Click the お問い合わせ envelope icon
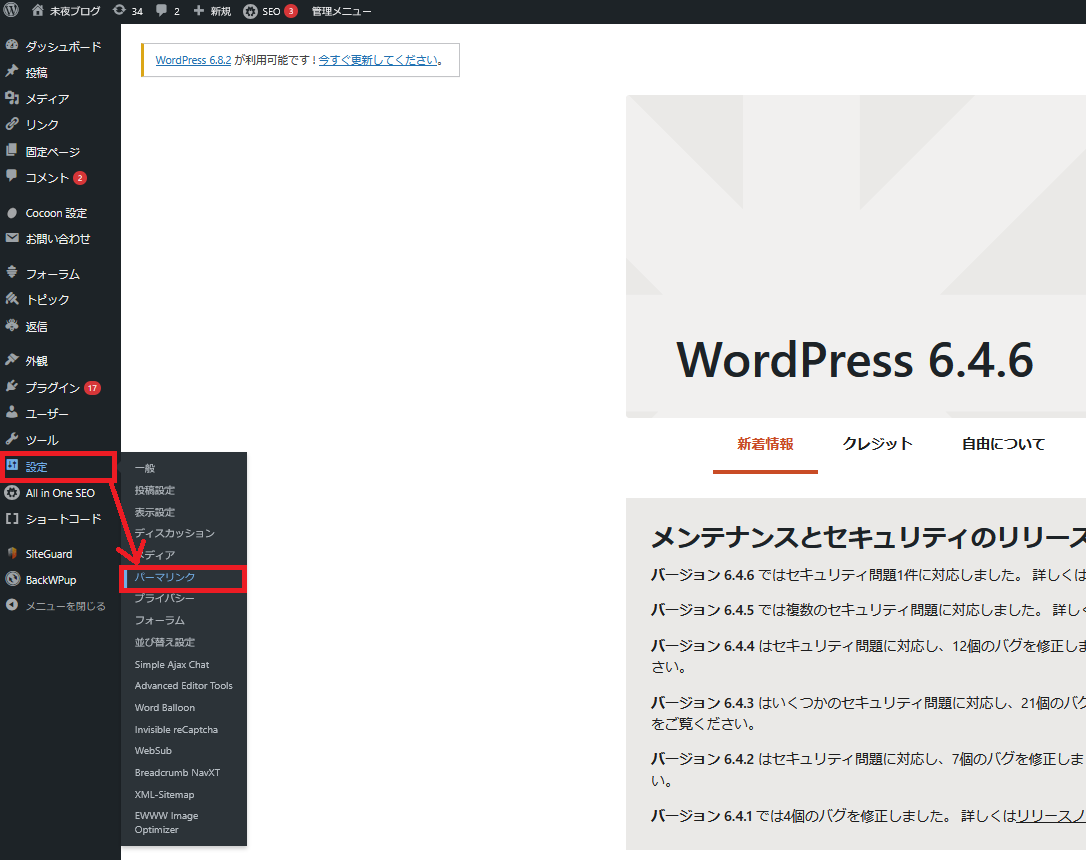Image resolution: width=1086 pixels, height=860 pixels. click(x=12, y=238)
